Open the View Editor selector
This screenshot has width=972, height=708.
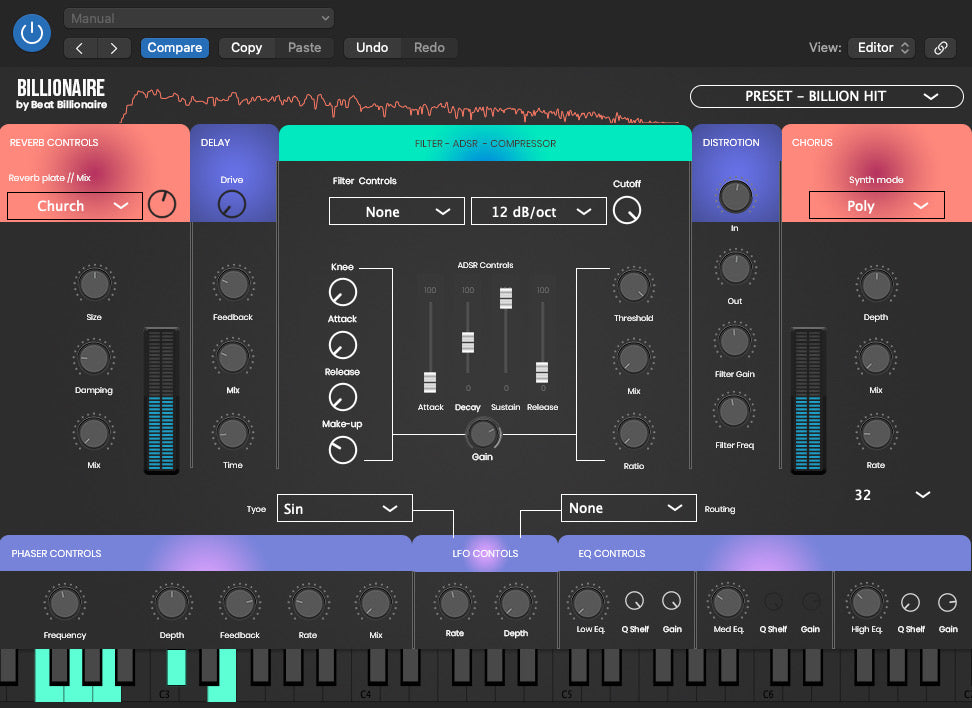[x=882, y=48]
